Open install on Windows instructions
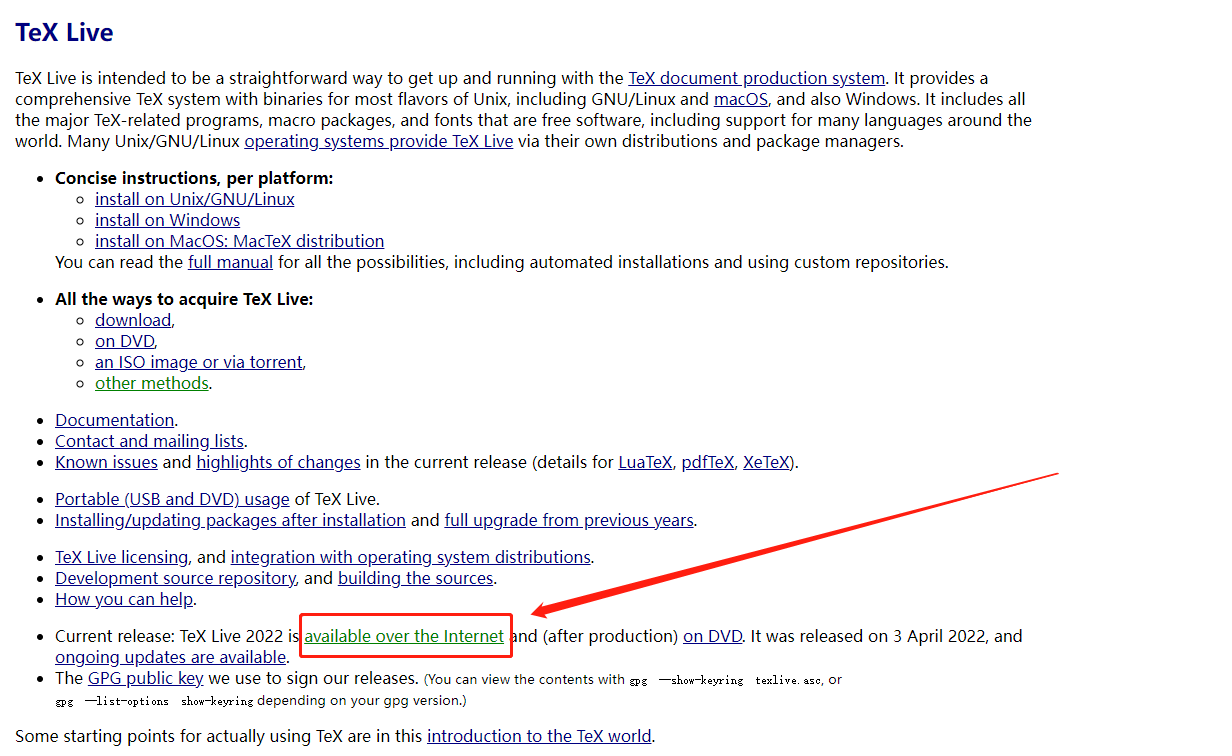The height and width of the screenshot is (756, 1232). point(168,220)
